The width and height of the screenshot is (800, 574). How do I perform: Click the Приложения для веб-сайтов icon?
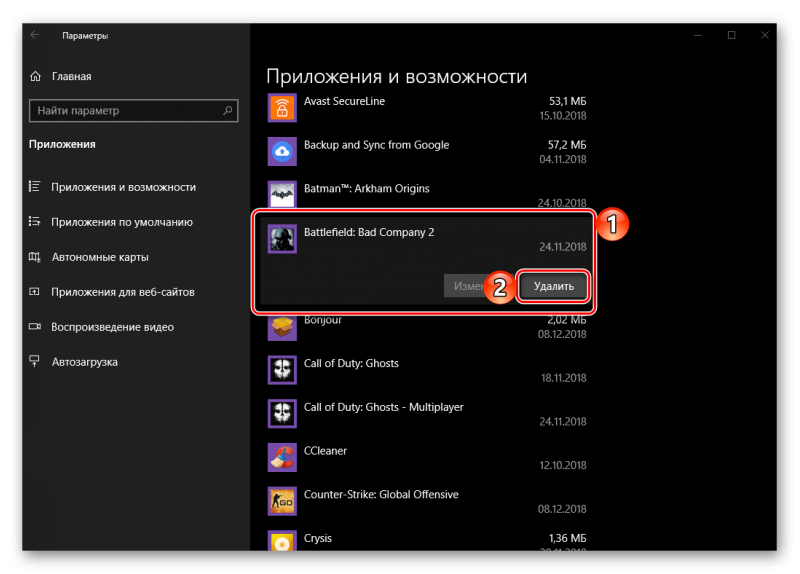pyautogui.click(x=35, y=292)
